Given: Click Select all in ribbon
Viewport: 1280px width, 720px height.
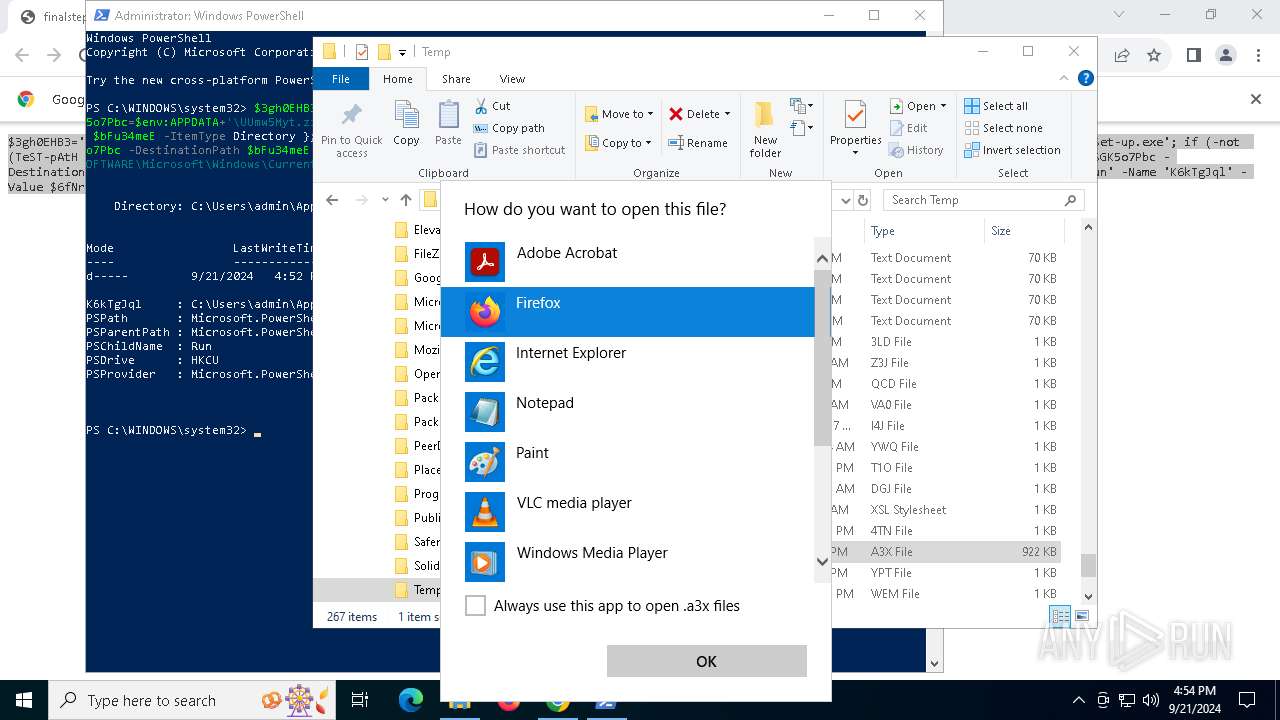Looking at the screenshot, I should [996, 106].
